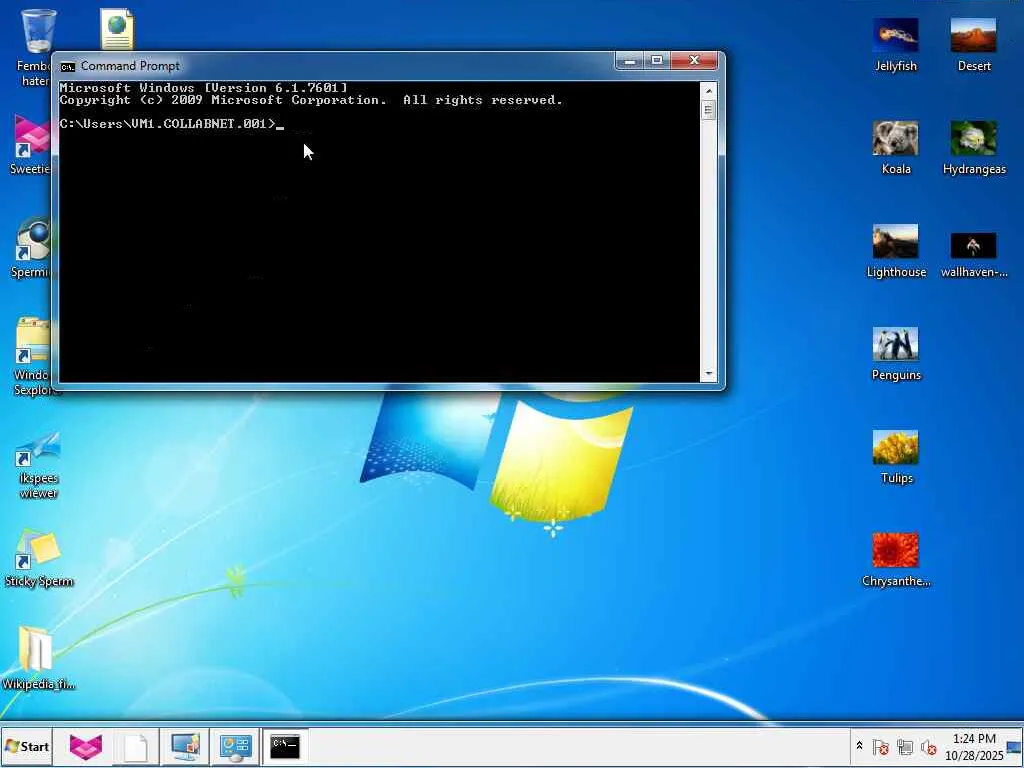Activate Command Prompt taskbar button
Screen dimensions: 1024x768
(285, 746)
